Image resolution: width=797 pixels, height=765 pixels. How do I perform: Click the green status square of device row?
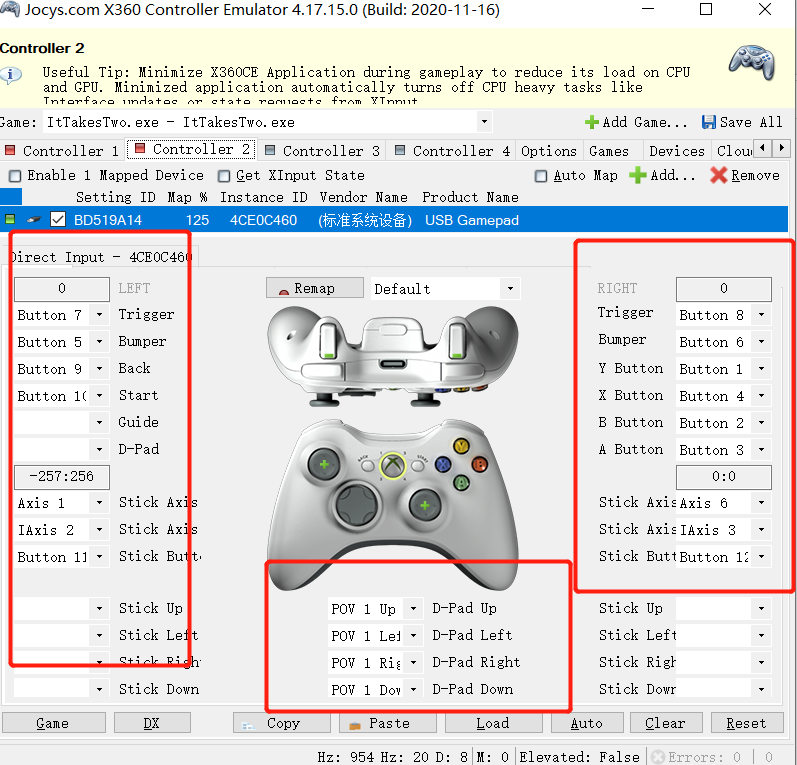point(10,220)
